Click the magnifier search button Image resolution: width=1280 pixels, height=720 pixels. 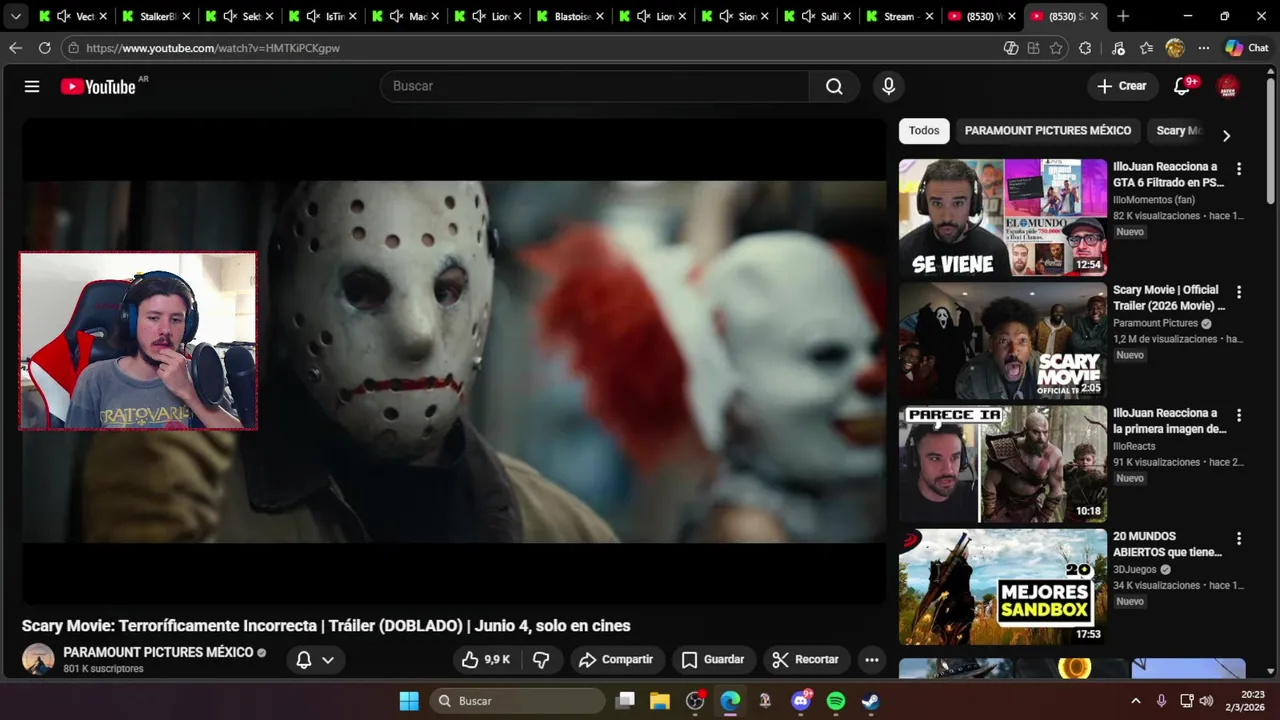[834, 86]
